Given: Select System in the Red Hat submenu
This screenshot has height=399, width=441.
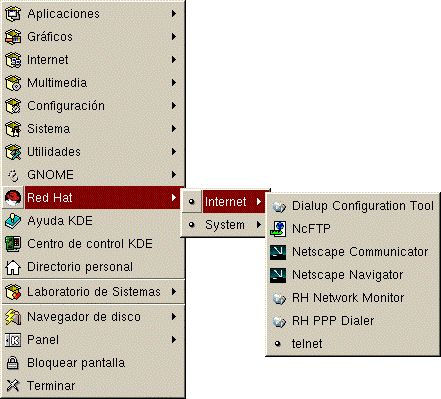Looking at the screenshot, I should coord(225,225).
